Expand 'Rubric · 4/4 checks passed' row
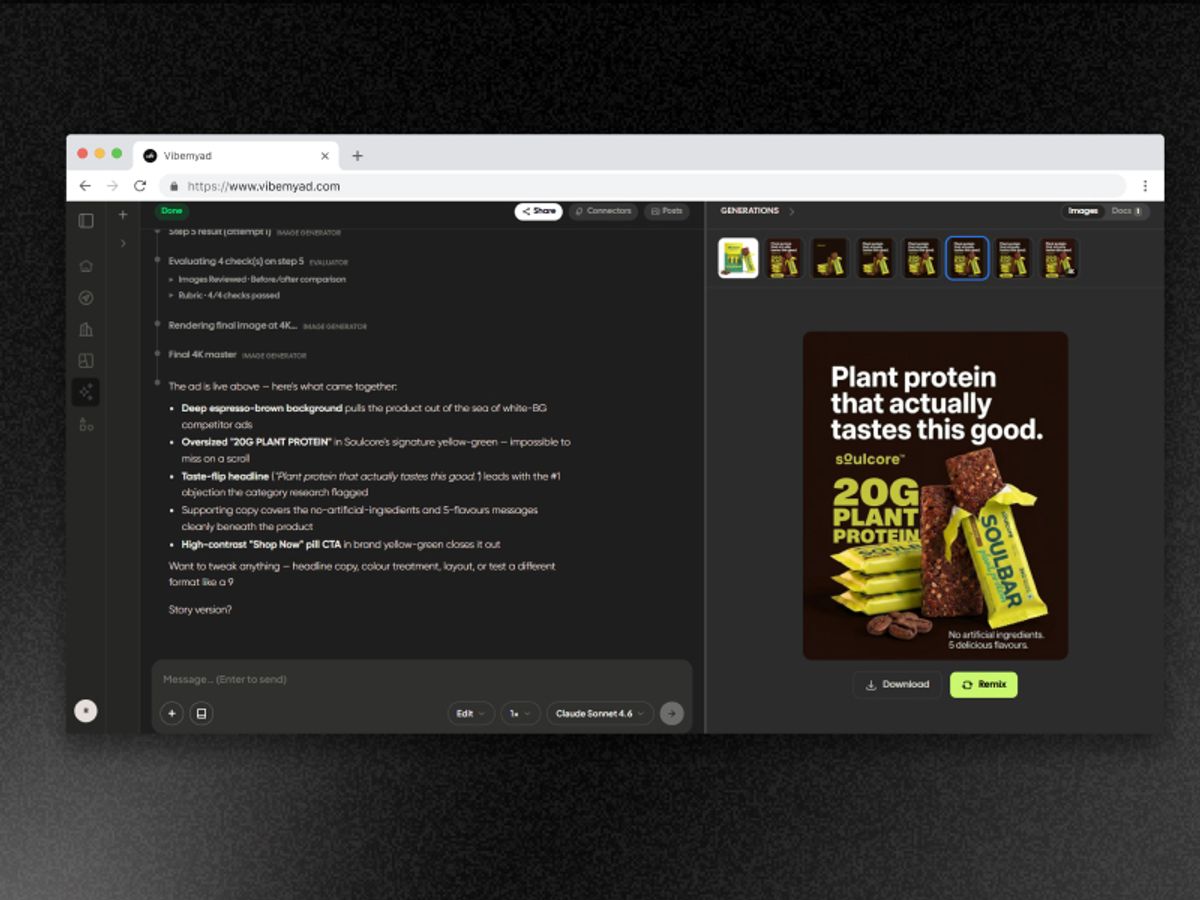The height and width of the screenshot is (900, 1200). 224,295
